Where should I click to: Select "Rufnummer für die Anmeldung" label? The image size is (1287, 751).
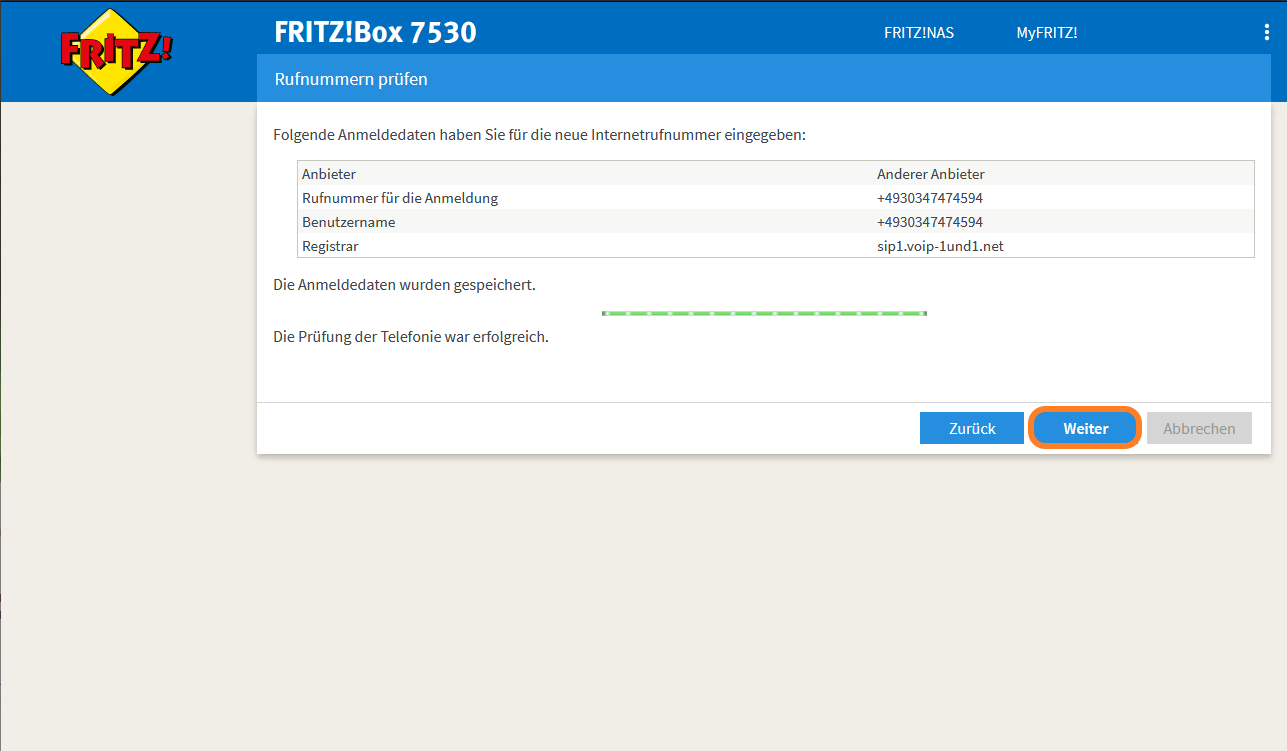(x=400, y=198)
